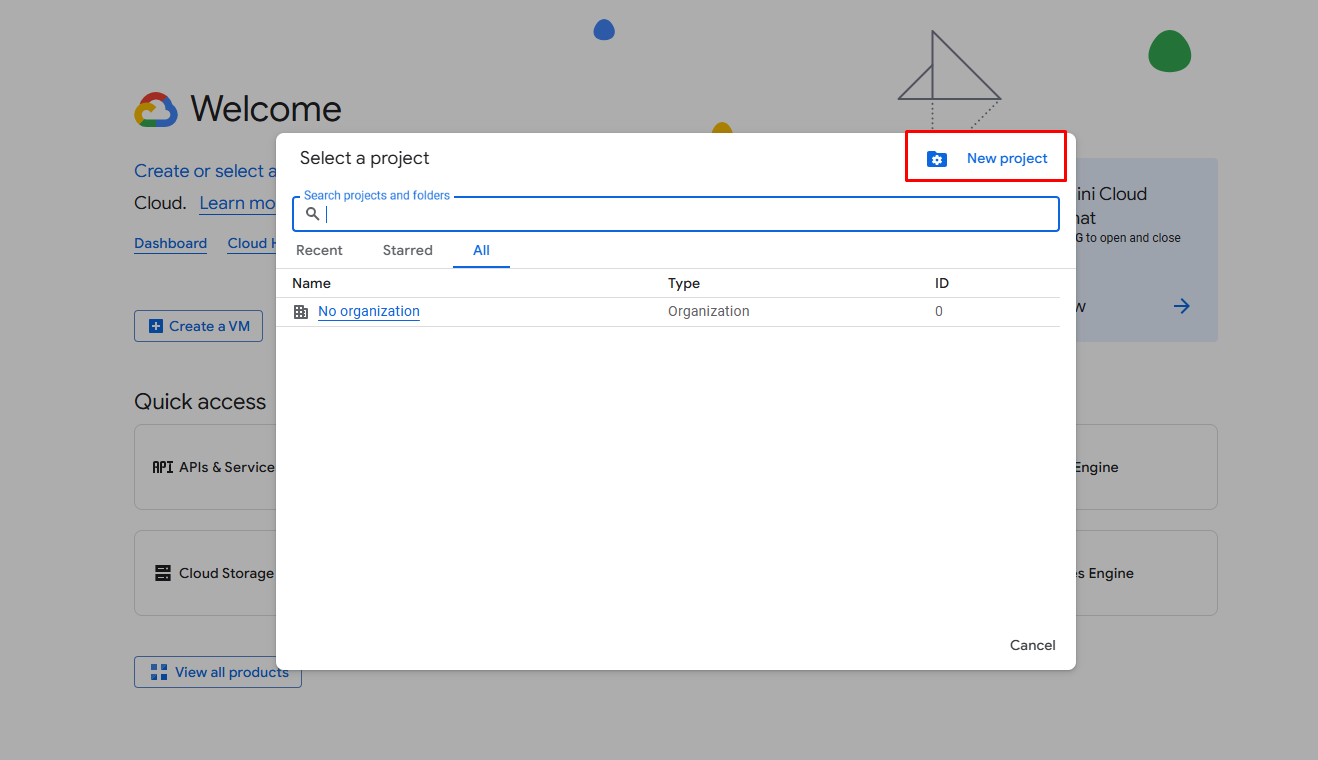Switch to the Starred tab
Image resolution: width=1318 pixels, height=760 pixels.
(x=407, y=250)
